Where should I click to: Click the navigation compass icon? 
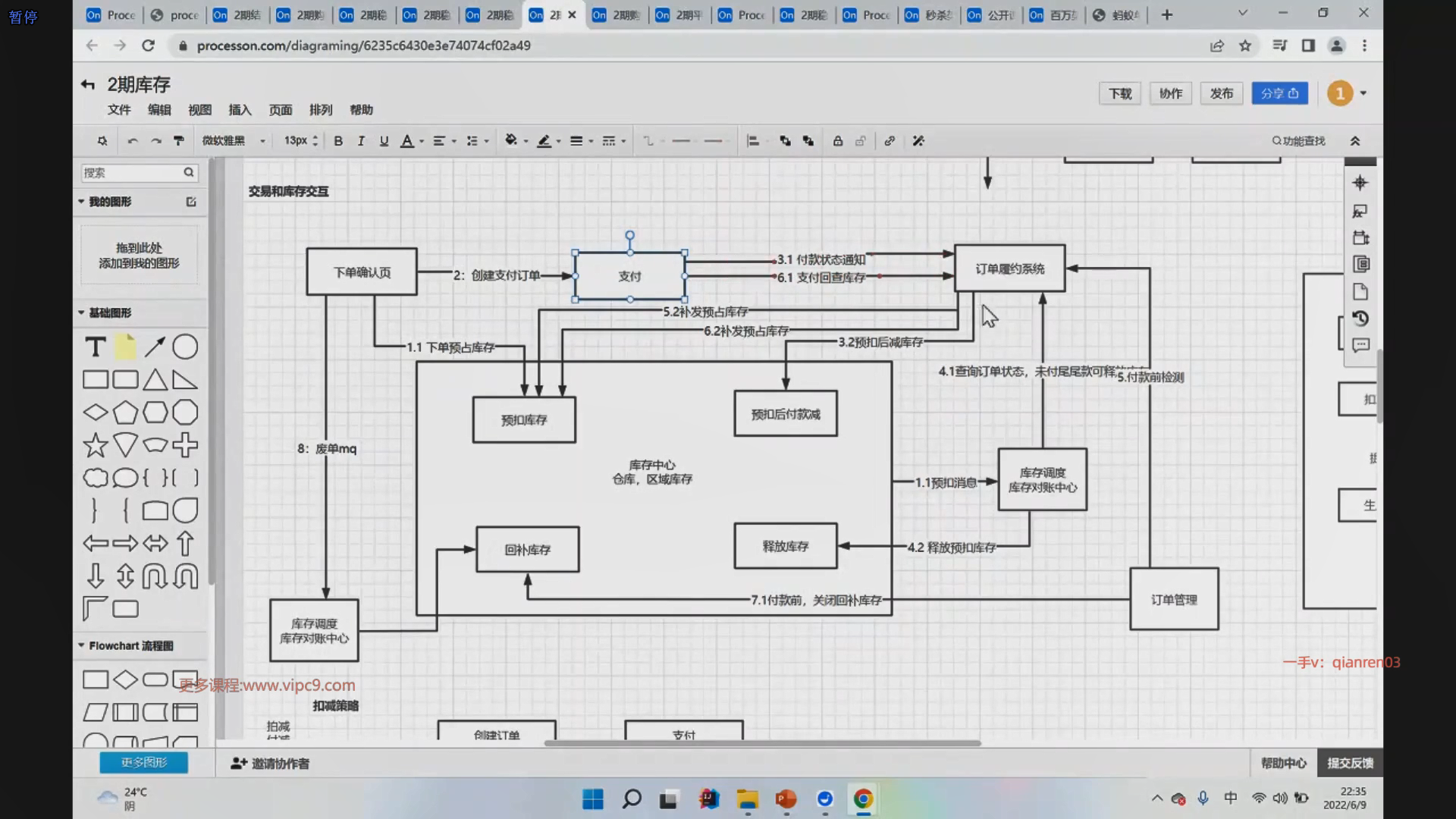[x=1360, y=183]
